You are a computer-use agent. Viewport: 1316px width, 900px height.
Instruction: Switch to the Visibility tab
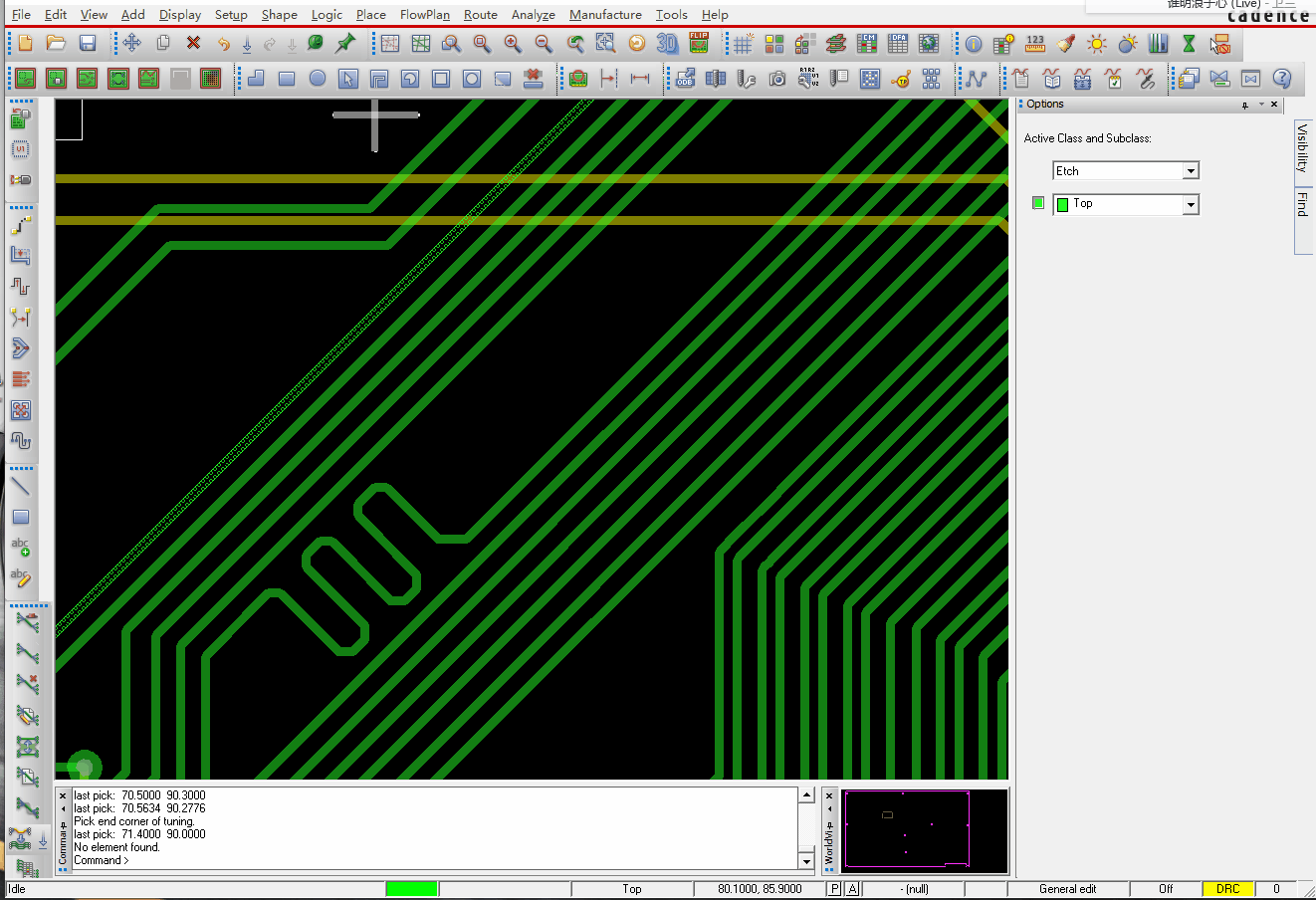(x=1302, y=147)
